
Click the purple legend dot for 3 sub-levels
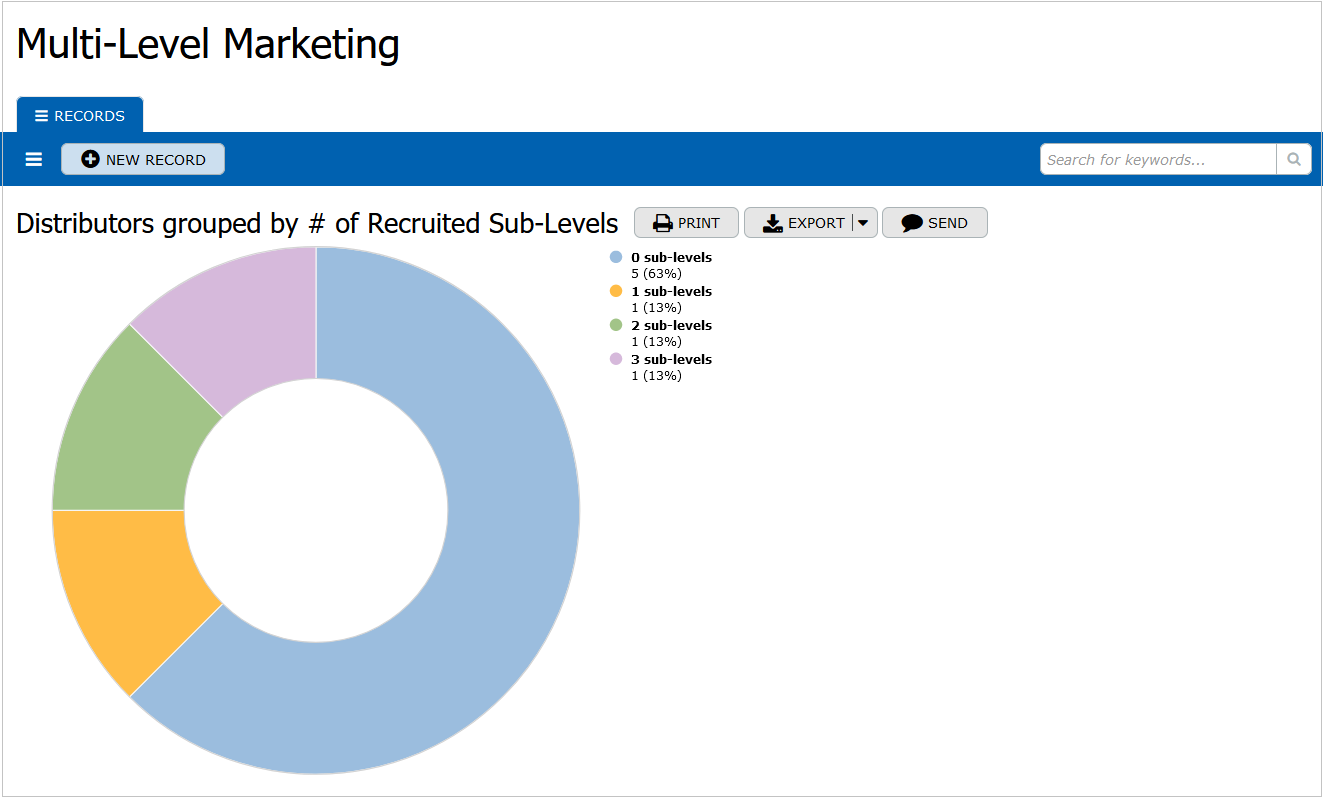point(616,359)
